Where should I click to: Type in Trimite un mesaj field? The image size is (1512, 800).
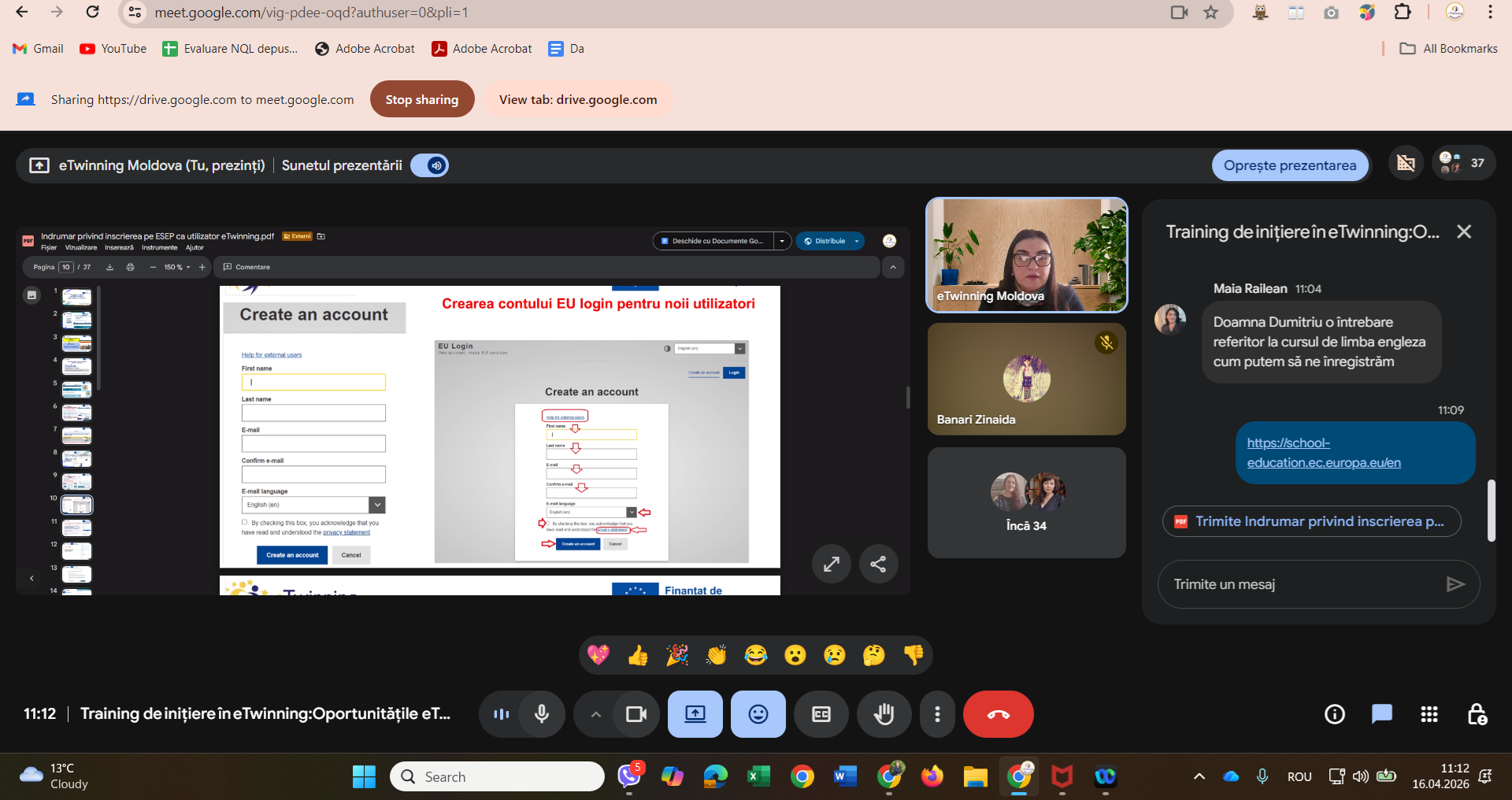[1299, 584]
